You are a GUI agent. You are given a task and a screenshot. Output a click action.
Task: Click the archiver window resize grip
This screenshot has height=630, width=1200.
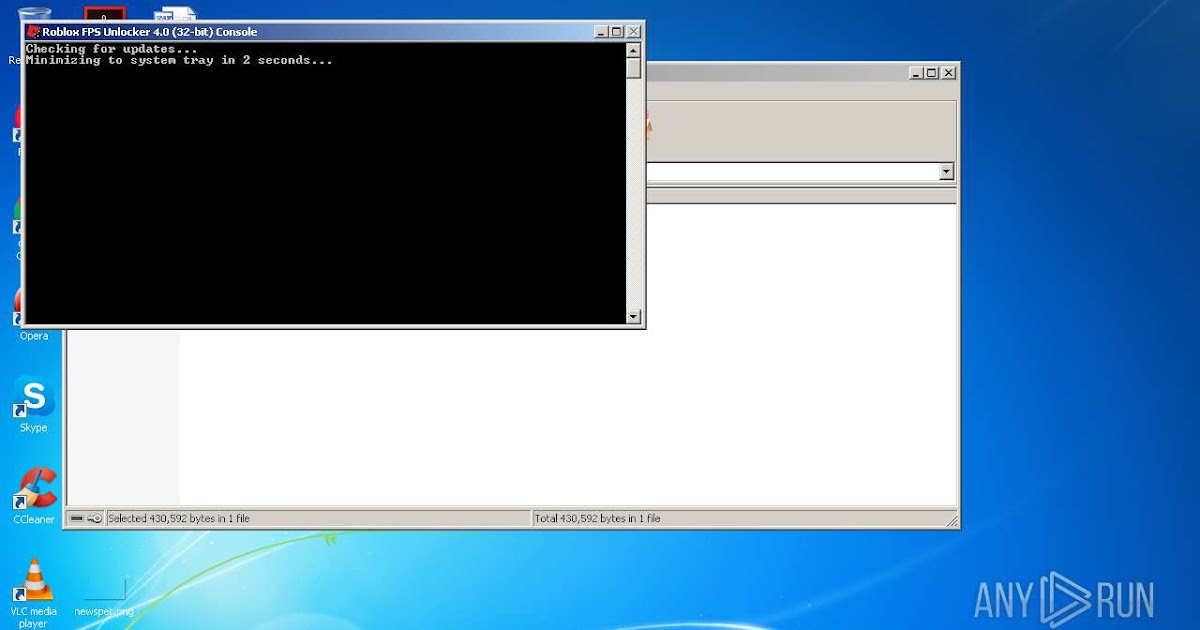click(x=952, y=520)
